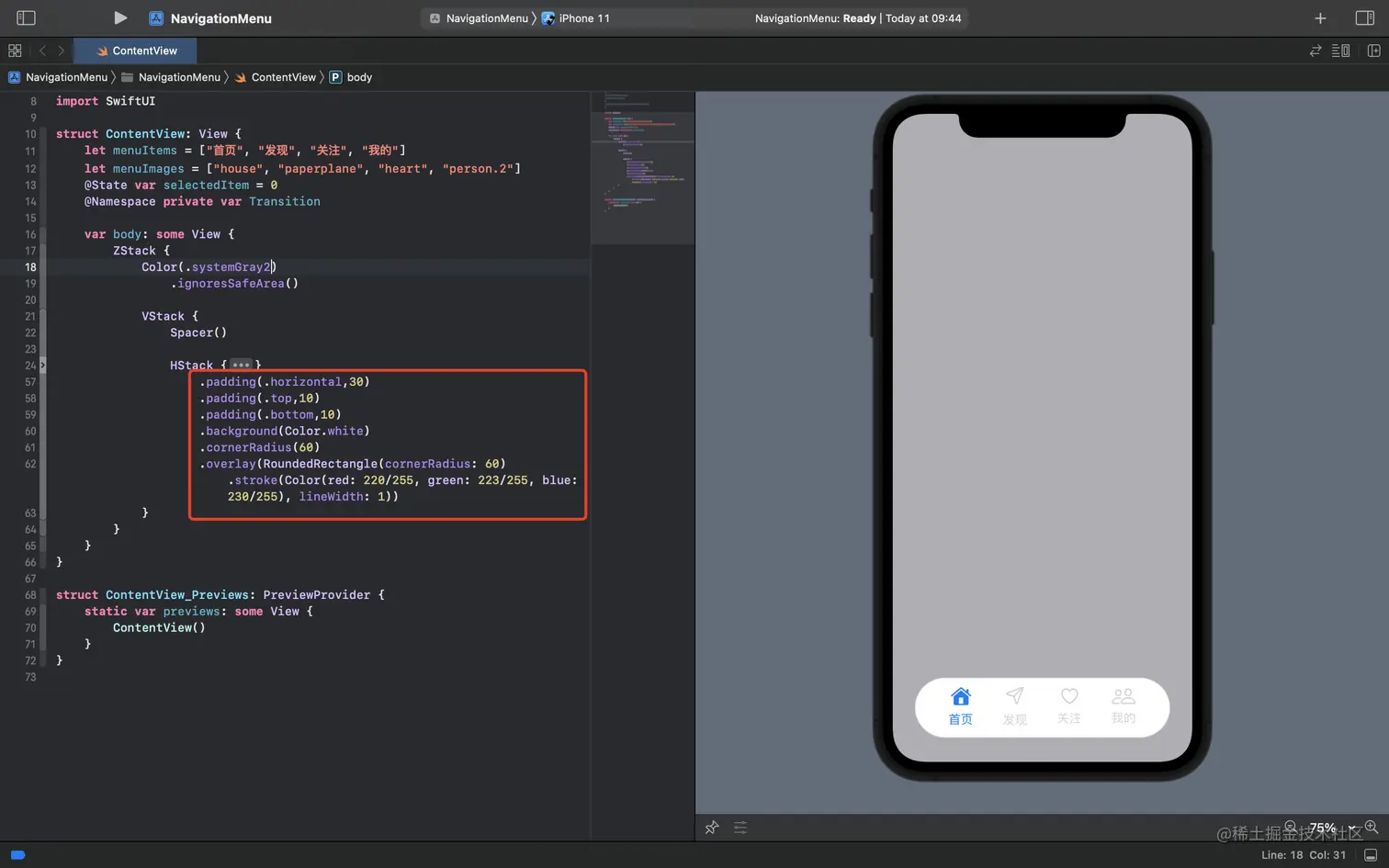This screenshot has height=868, width=1389.
Task: Click the NavigationMenu Ready status text
Action: [858, 18]
